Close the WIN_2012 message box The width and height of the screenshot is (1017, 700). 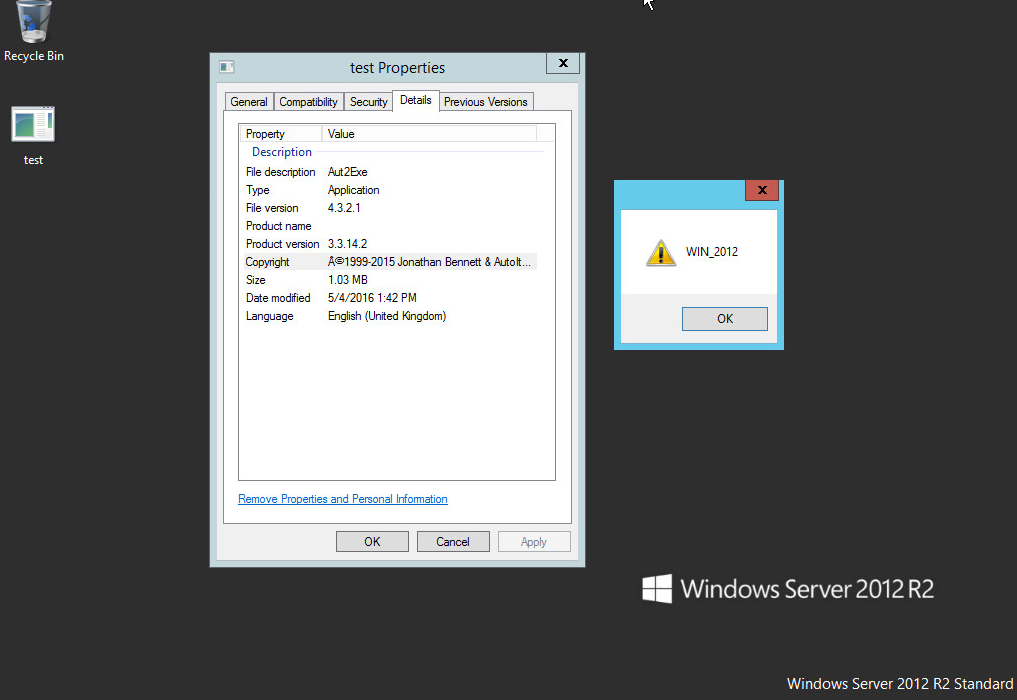762,189
